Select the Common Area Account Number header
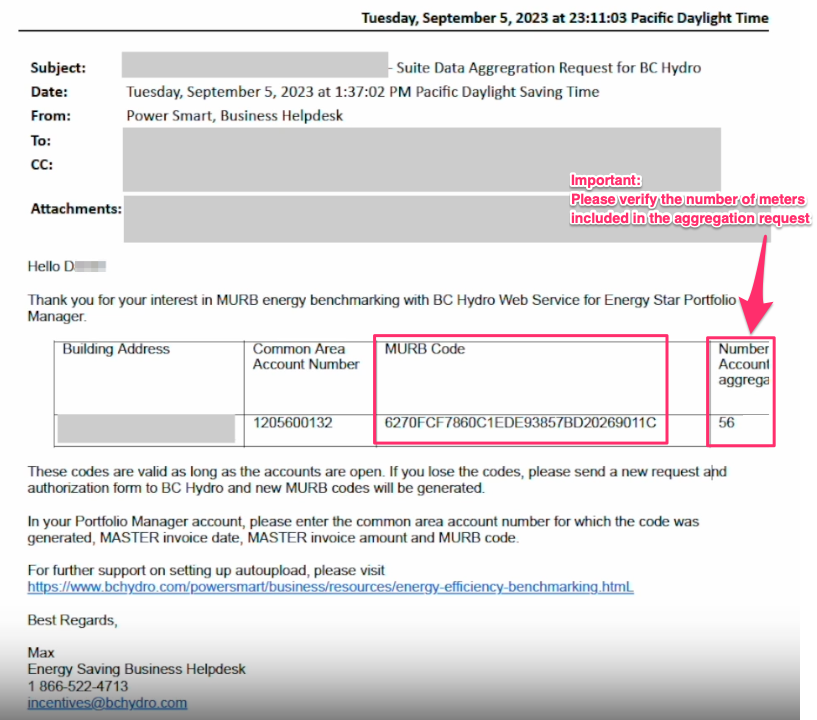 (x=305, y=357)
